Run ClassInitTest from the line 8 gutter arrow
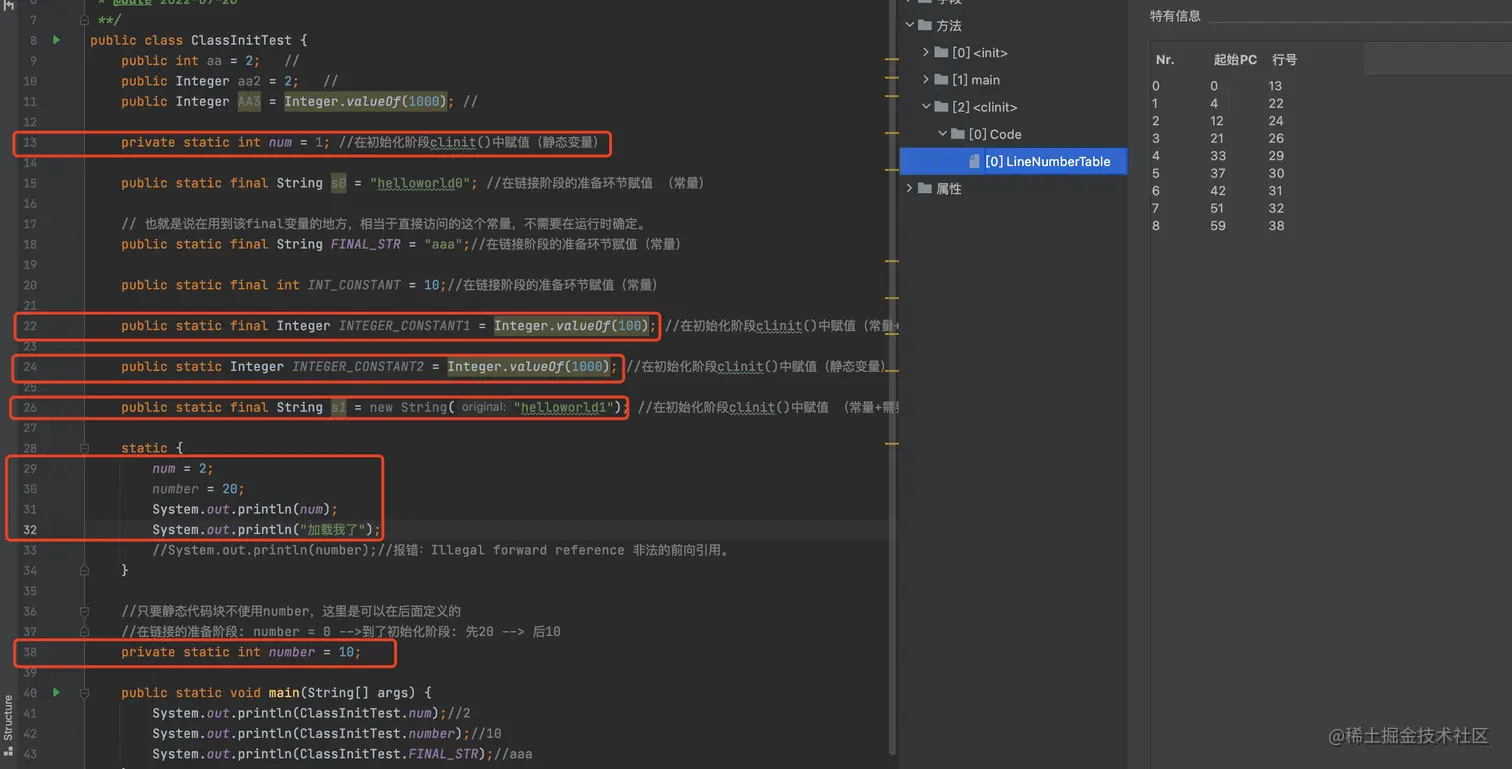 (x=57, y=40)
